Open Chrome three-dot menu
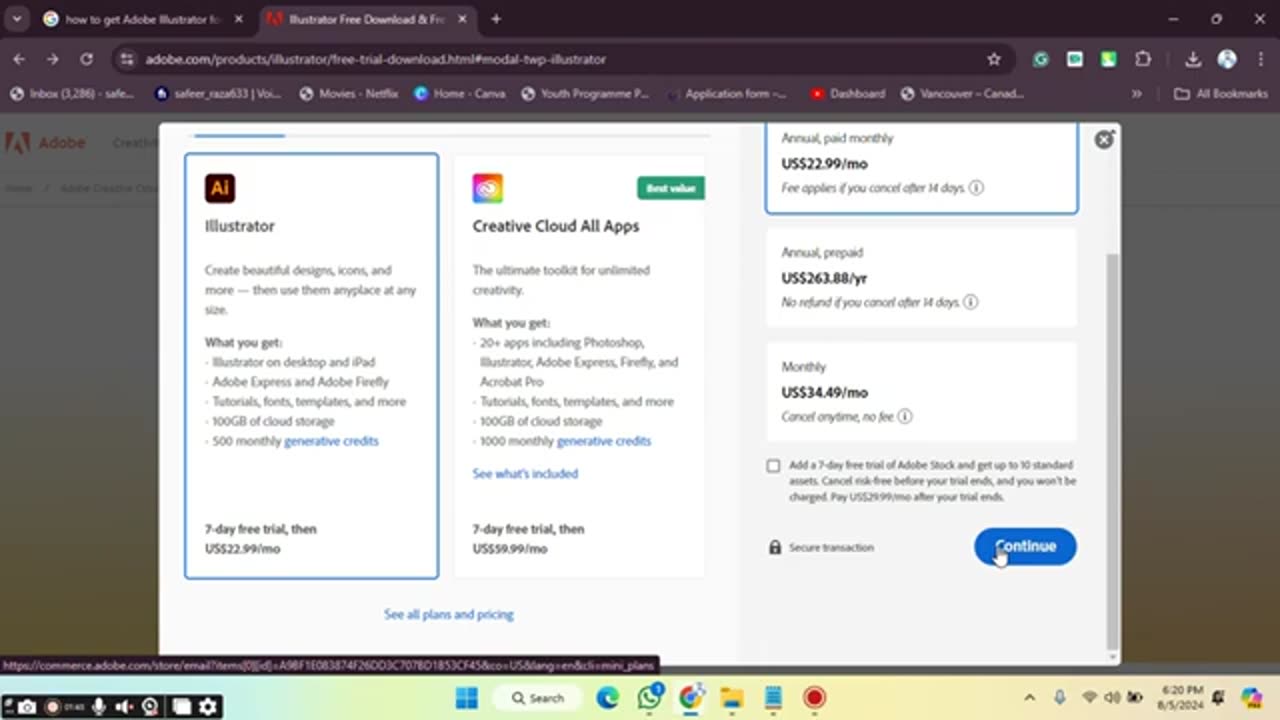 [x=1259, y=59]
